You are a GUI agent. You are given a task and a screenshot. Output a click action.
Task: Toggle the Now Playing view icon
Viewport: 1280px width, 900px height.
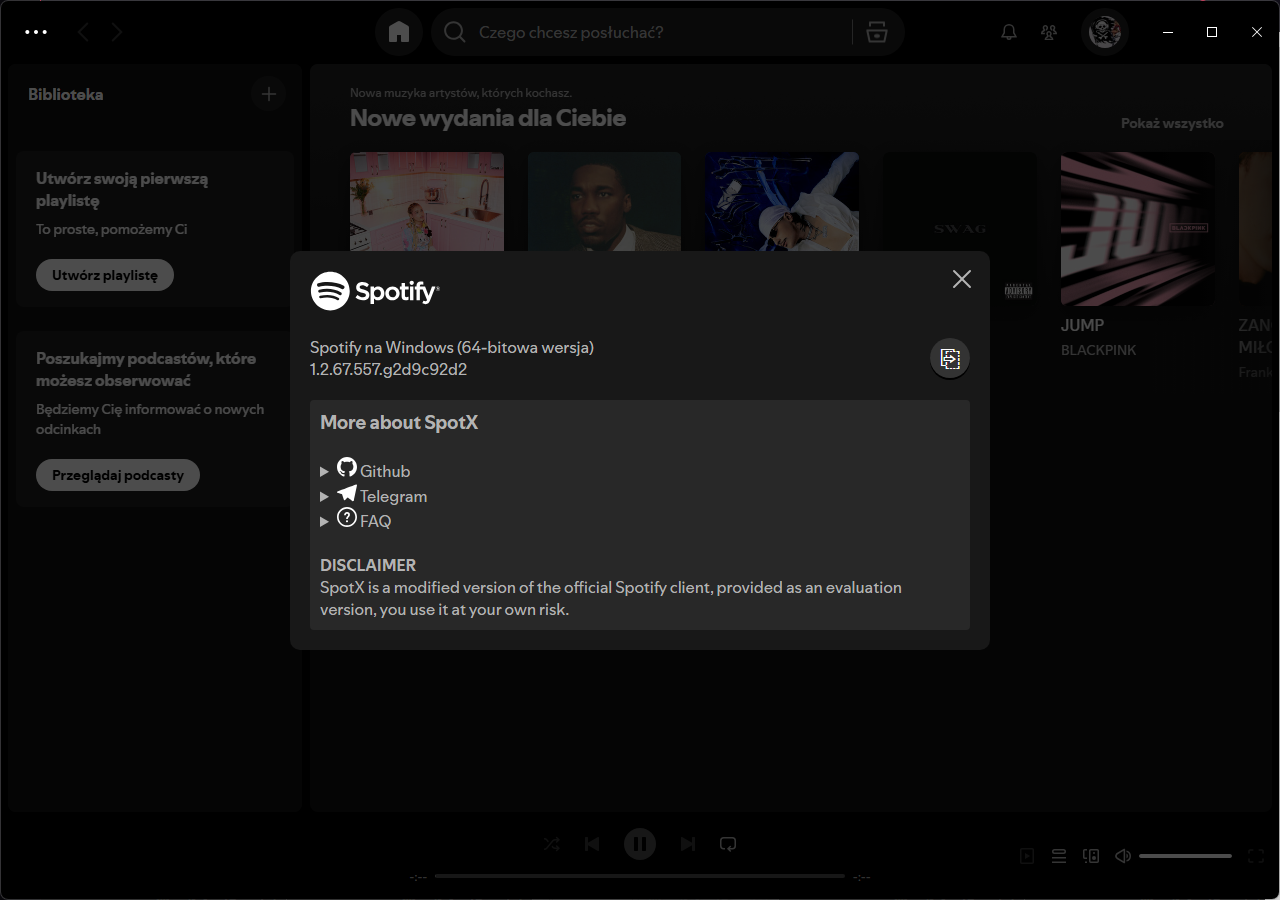pyautogui.click(x=1027, y=856)
